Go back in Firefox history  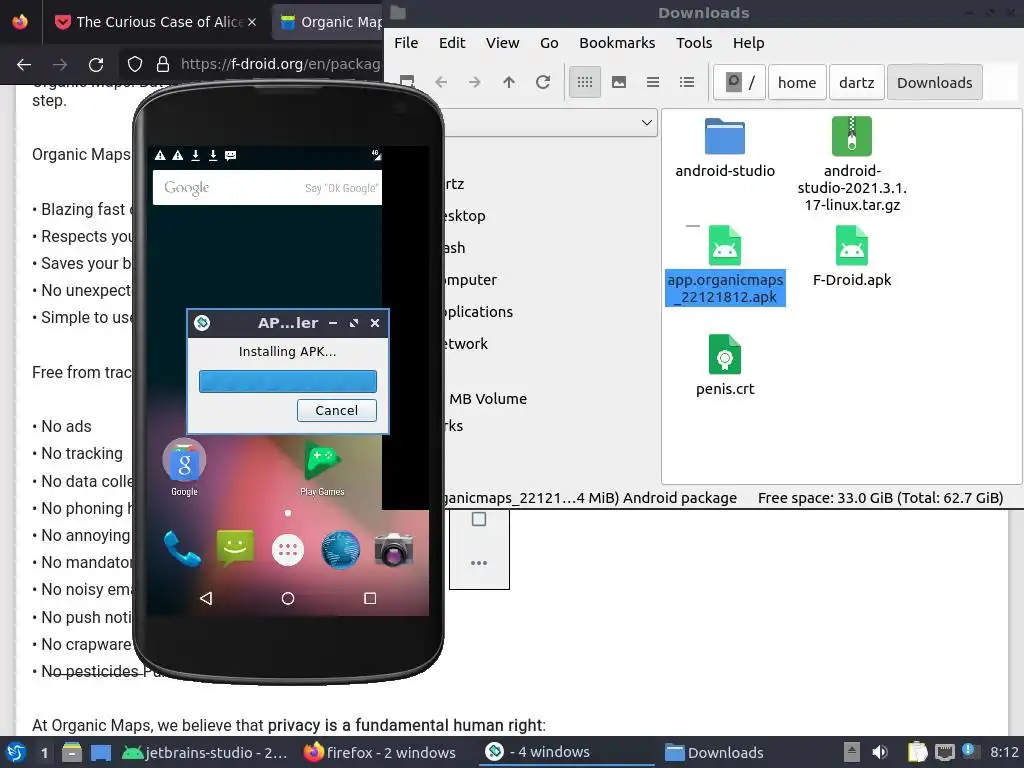pos(24,64)
